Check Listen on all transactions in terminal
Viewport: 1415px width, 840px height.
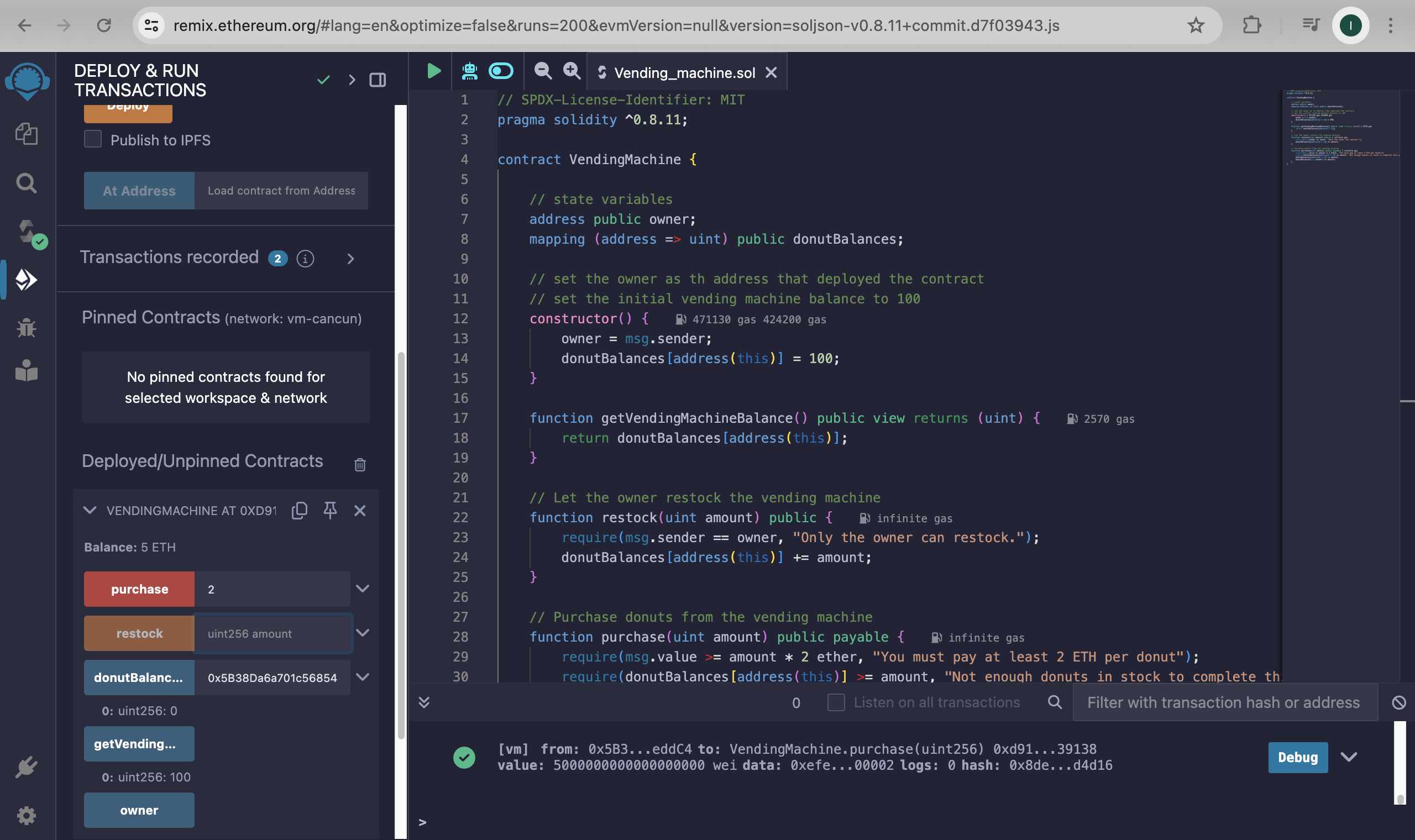coord(836,702)
